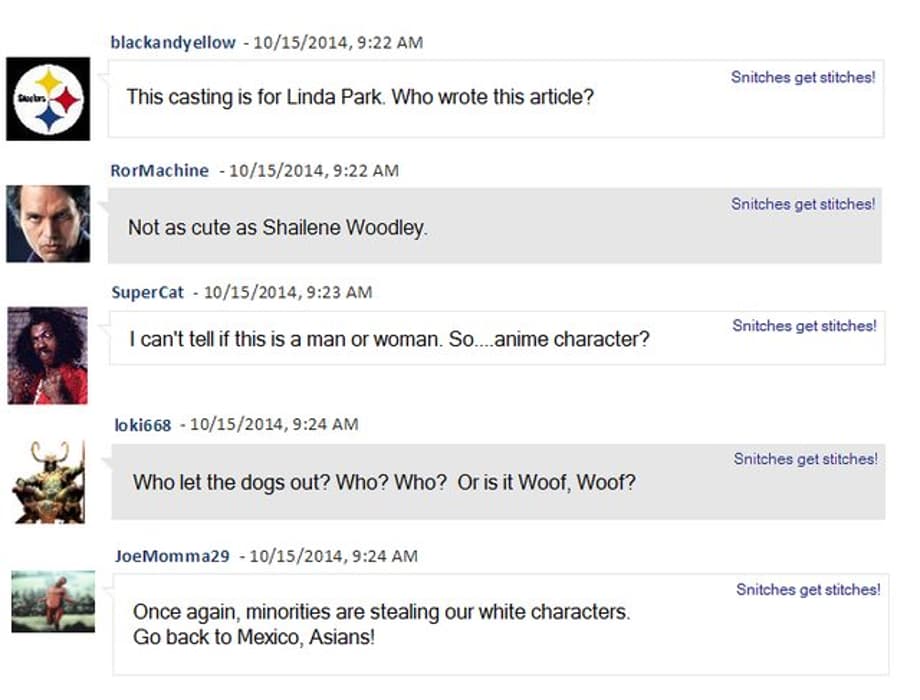
Task: Click the 9:22 AM timestamp on blackandyellow's post
Action: [339, 42]
